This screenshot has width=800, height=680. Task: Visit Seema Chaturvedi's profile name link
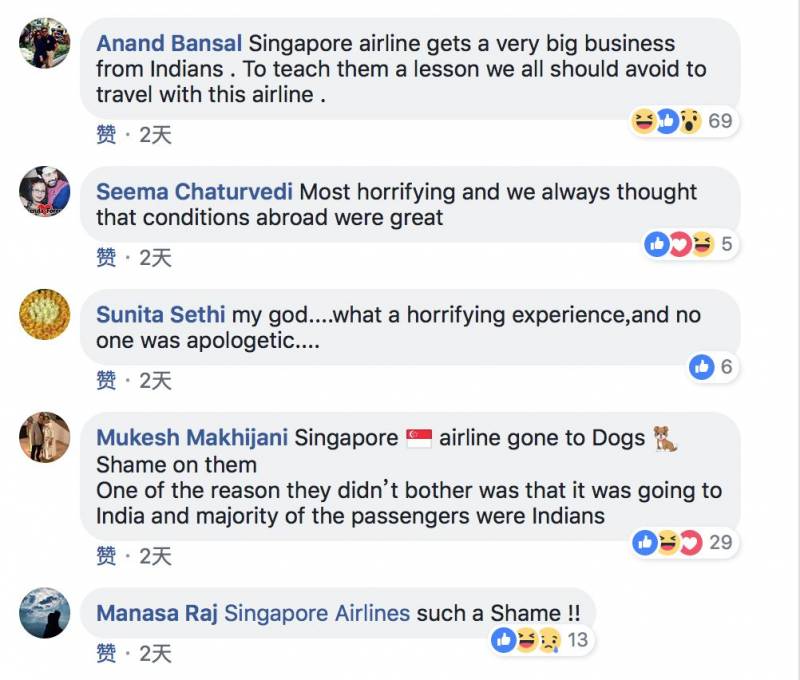pyautogui.click(x=195, y=191)
